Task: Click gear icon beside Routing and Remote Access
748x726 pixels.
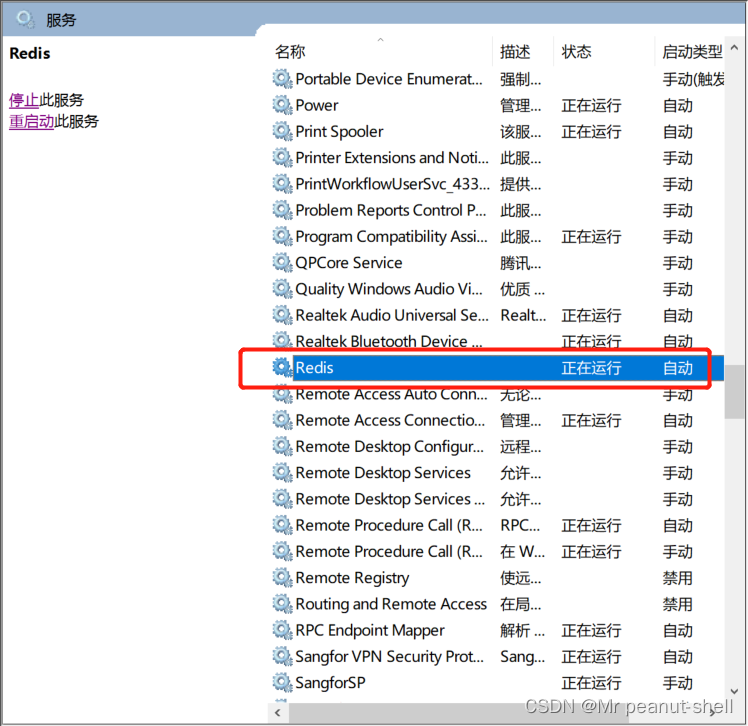Action: coord(282,604)
